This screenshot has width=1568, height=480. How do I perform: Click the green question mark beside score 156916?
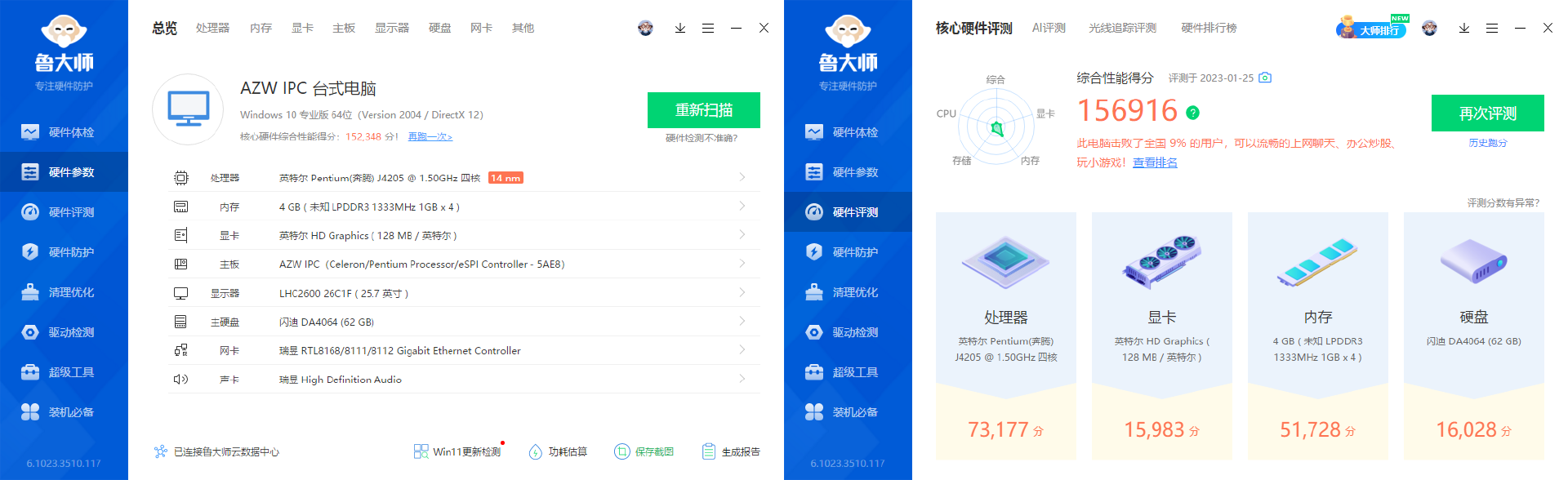pos(1192,113)
